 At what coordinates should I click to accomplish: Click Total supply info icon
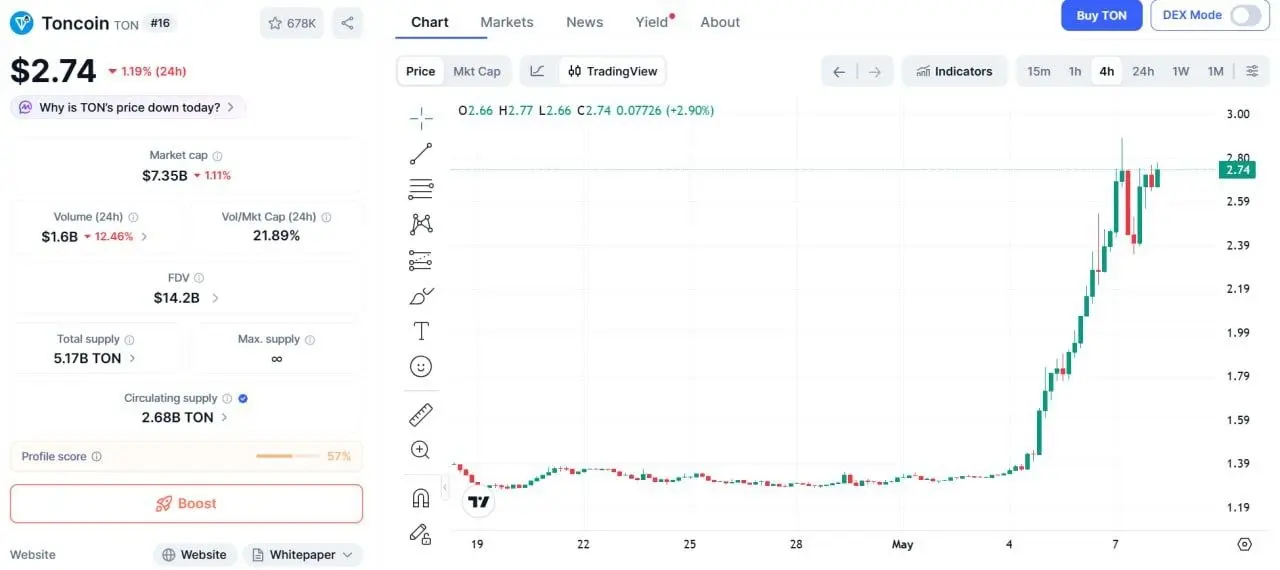[x=129, y=340]
